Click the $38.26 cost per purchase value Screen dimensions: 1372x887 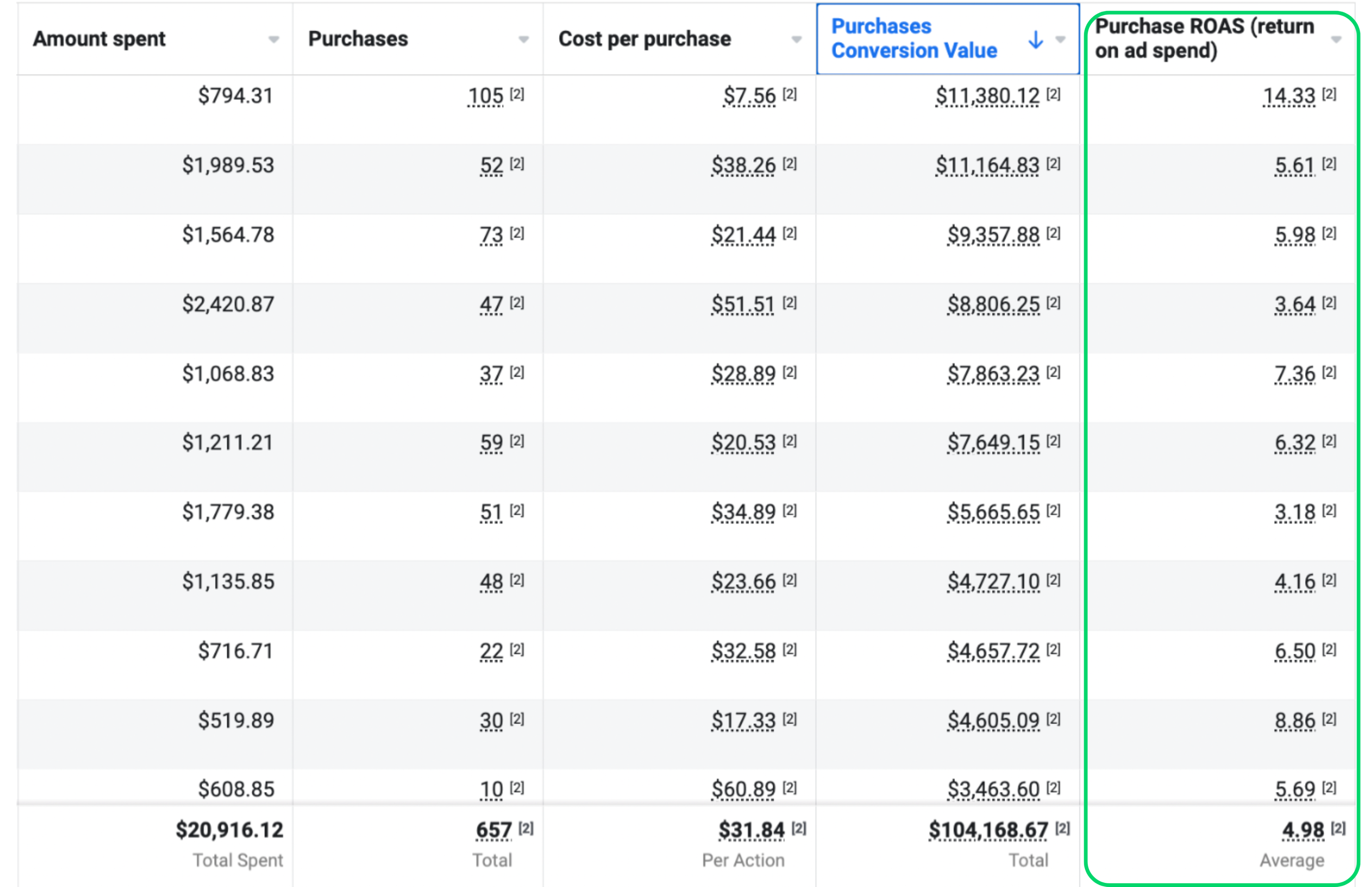(x=744, y=166)
